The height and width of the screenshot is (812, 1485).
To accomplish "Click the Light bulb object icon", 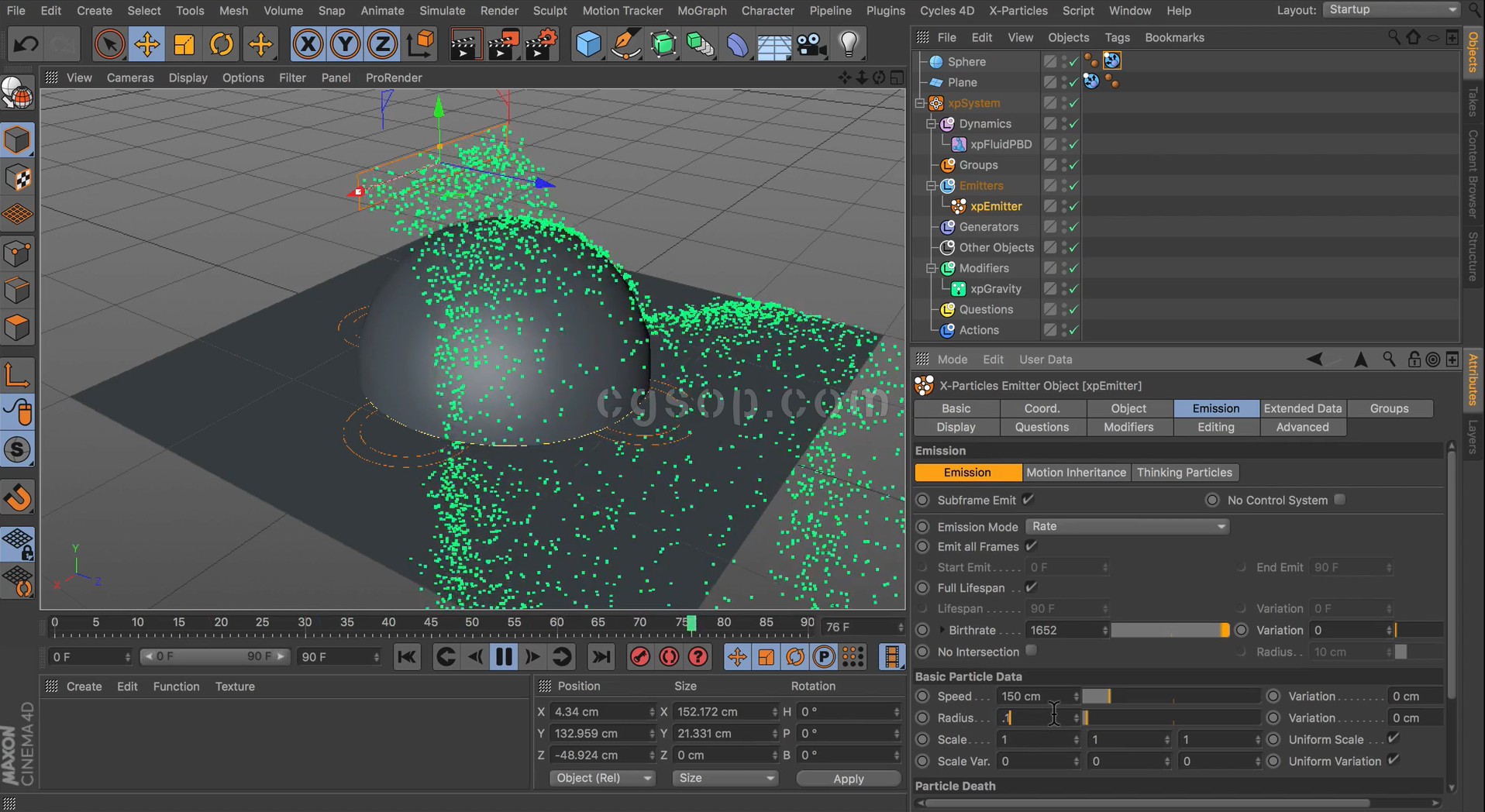I will (849, 44).
